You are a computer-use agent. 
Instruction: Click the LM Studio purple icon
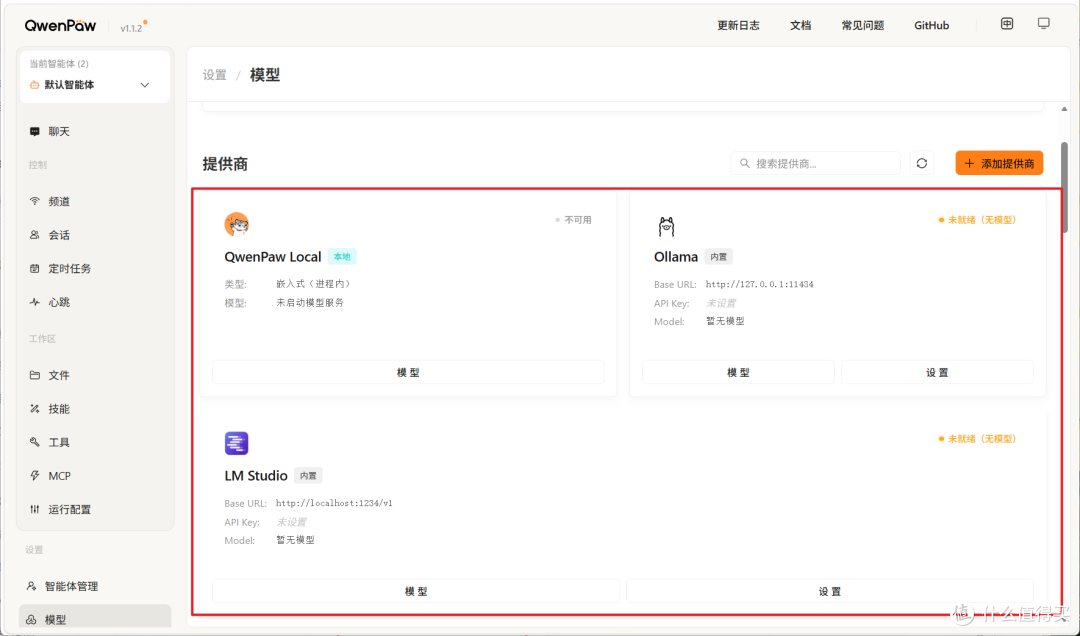(x=236, y=443)
